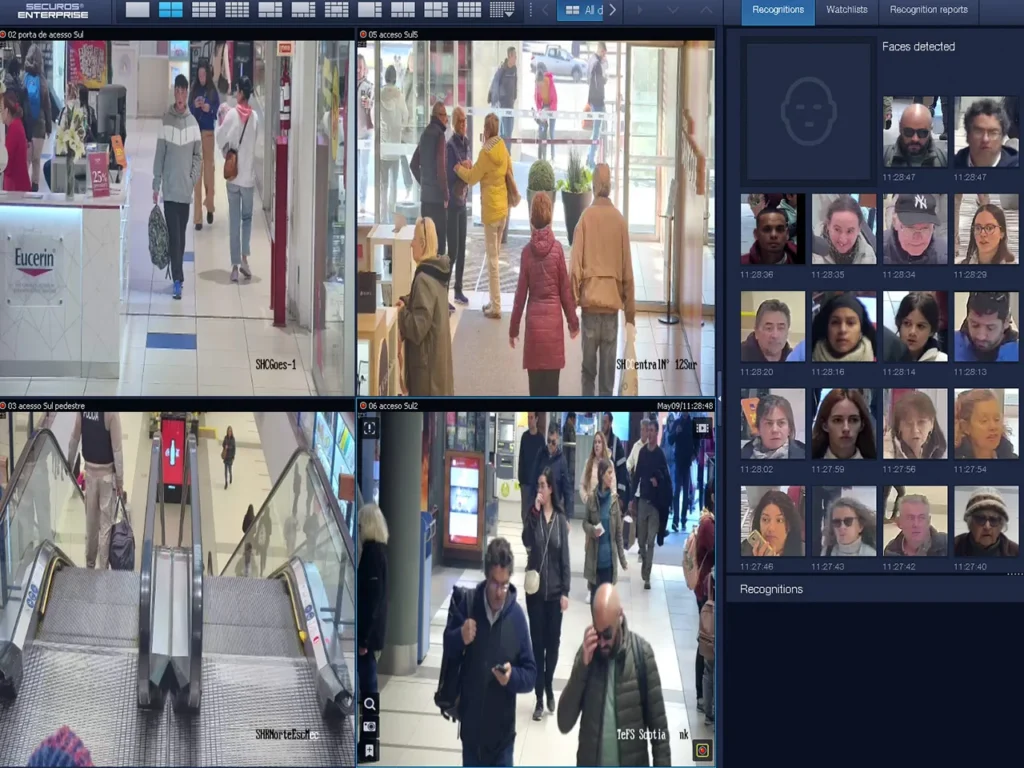Select the face thumbnail timestamped 11:27:43

point(844,521)
